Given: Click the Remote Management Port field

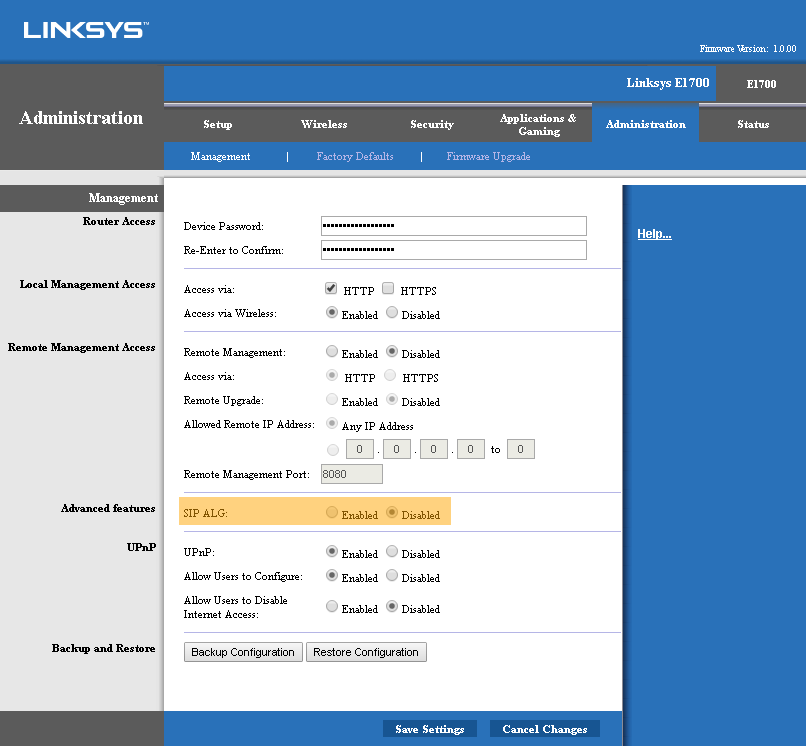Looking at the screenshot, I should coord(352,474).
